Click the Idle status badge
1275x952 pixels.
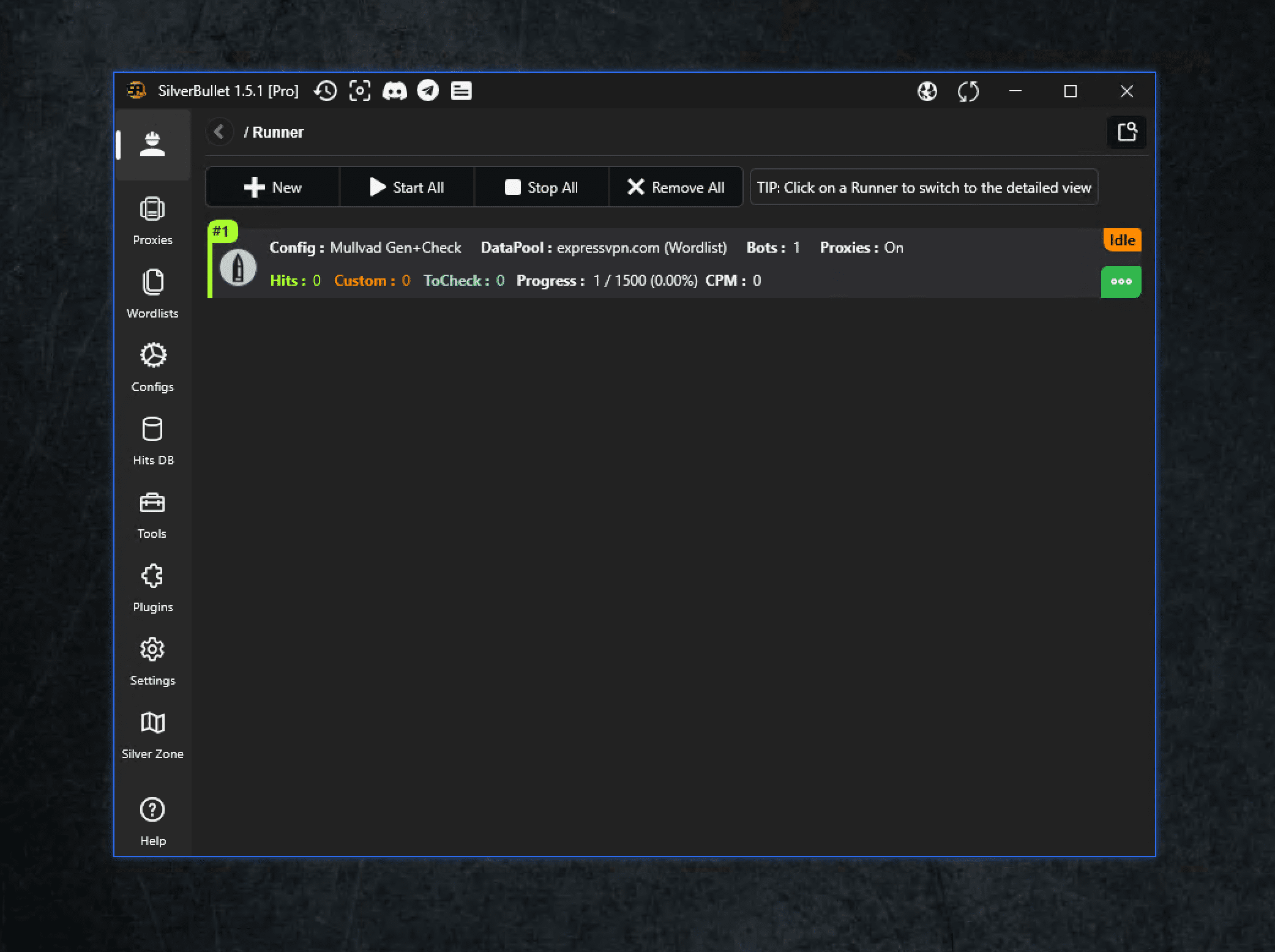tap(1122, 240)
